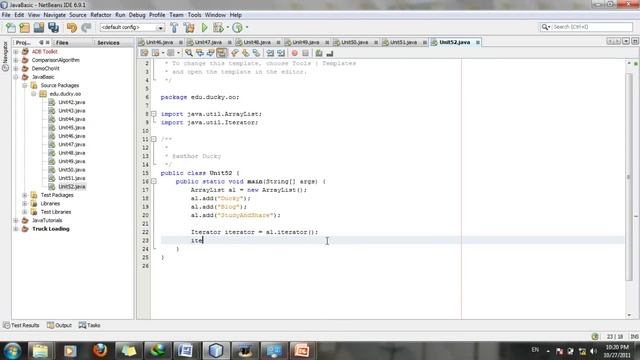
Task: Click the editor Find Selection magnifier icon
Action: [189, 53]
